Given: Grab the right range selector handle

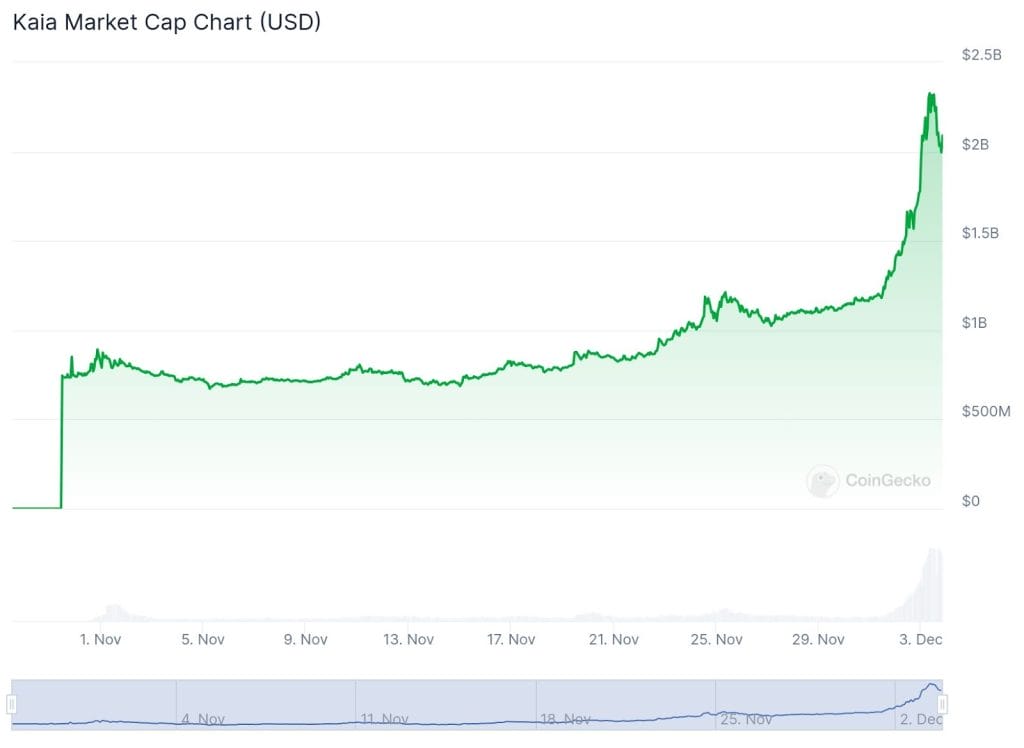Looking at the screenshot, I should 942,704.
